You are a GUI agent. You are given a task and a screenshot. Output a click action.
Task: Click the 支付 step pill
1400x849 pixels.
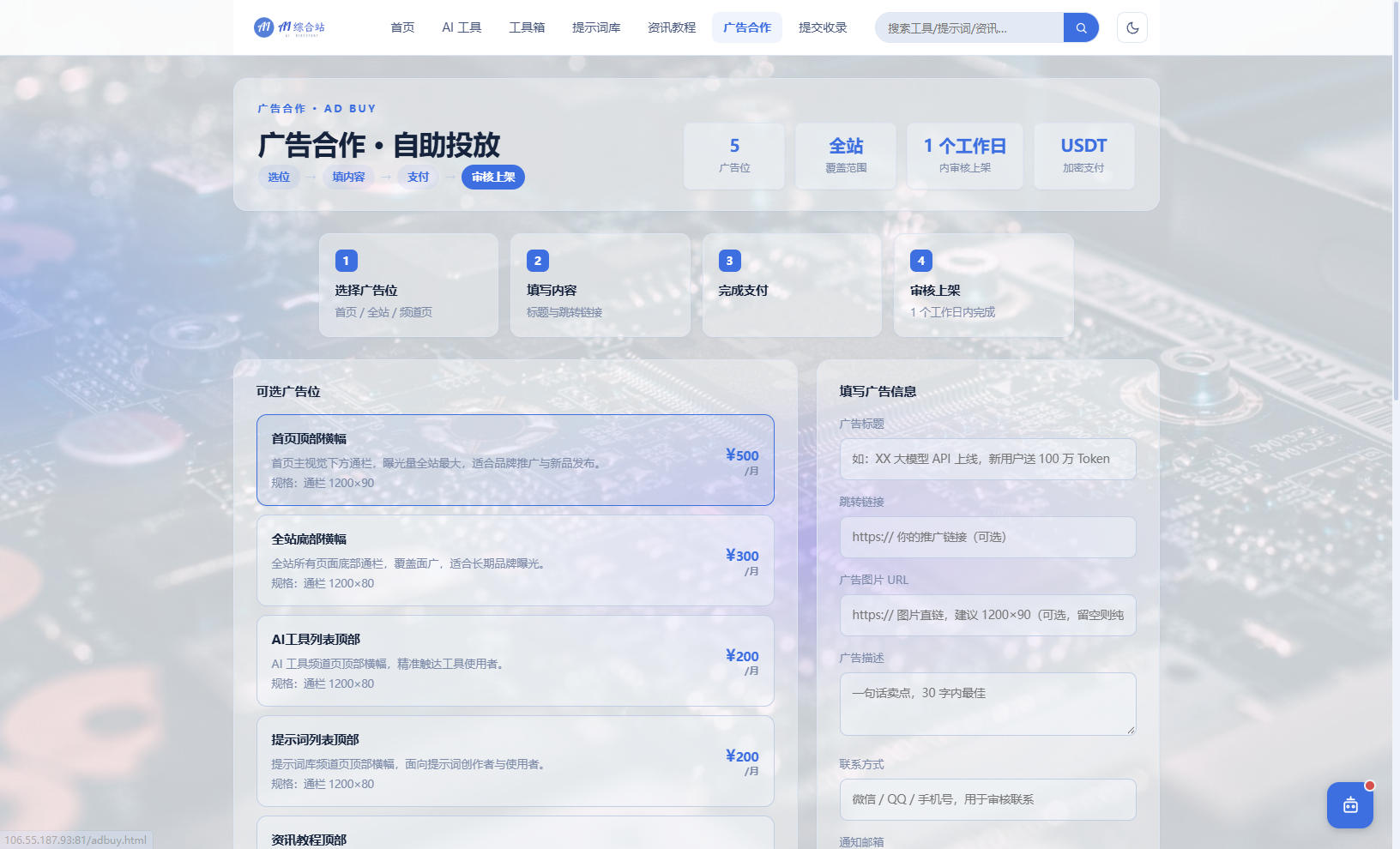pyautogui.click(x=418, y=177)
